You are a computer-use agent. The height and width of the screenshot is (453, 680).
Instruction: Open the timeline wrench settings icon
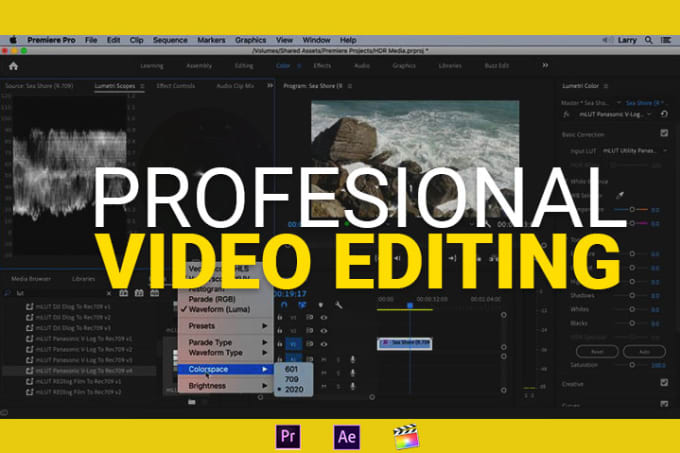[338, 305]
